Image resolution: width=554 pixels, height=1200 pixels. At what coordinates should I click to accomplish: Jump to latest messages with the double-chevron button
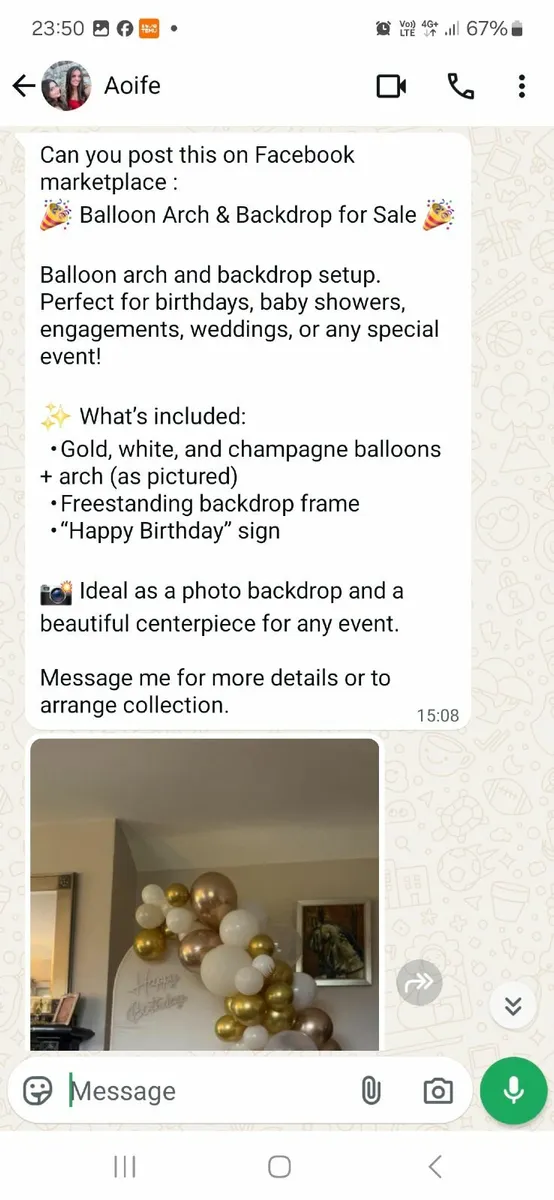[513, 1005]
